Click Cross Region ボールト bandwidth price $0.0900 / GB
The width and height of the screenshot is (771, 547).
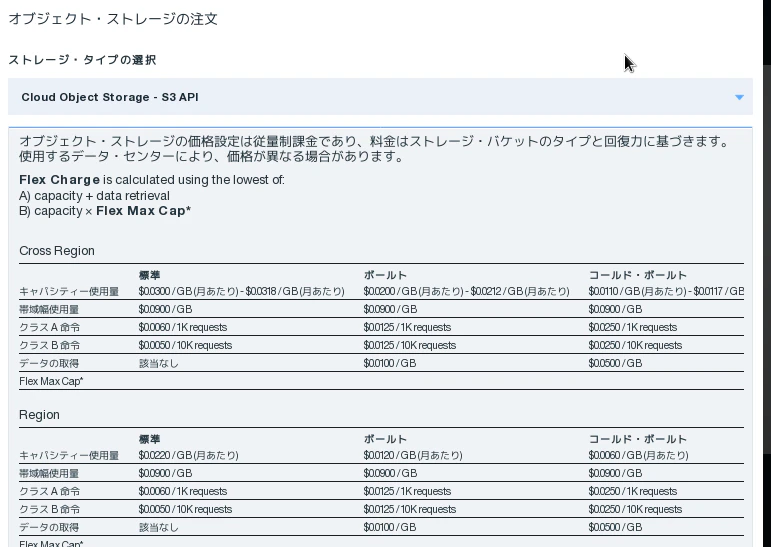390,309
